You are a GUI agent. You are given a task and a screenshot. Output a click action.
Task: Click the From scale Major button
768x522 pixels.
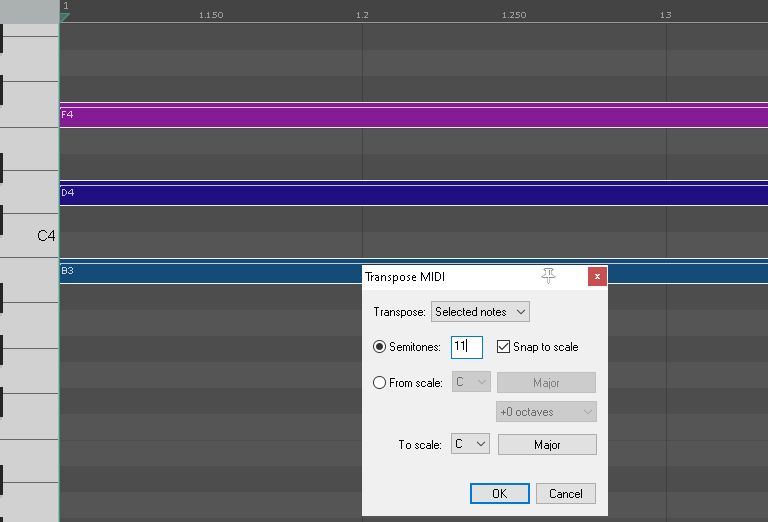(x=546, y=382)
